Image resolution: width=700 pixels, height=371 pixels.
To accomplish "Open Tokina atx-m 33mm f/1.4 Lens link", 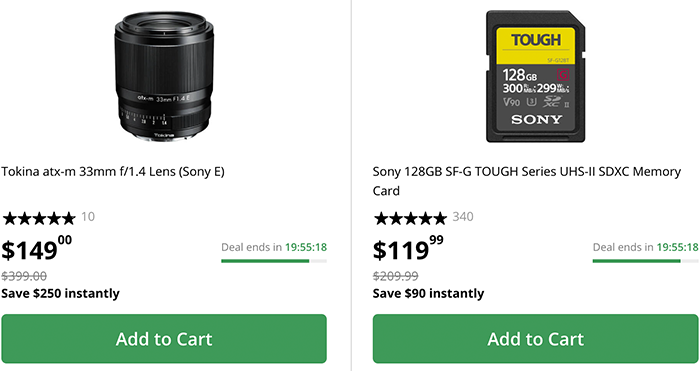I will 112,172.
